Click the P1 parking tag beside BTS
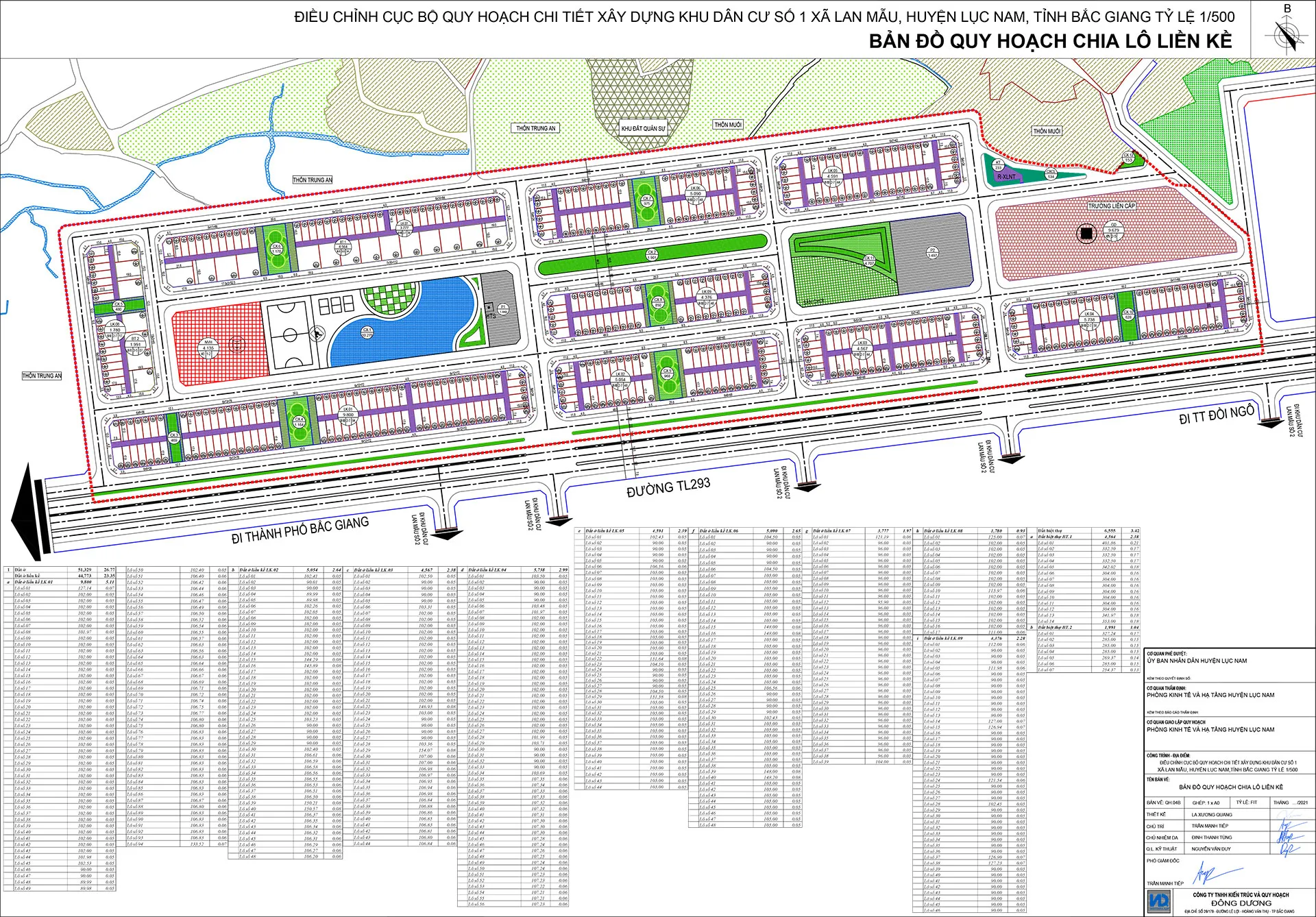This screenshot has width=1316, height=917. (x=502, y=310)
